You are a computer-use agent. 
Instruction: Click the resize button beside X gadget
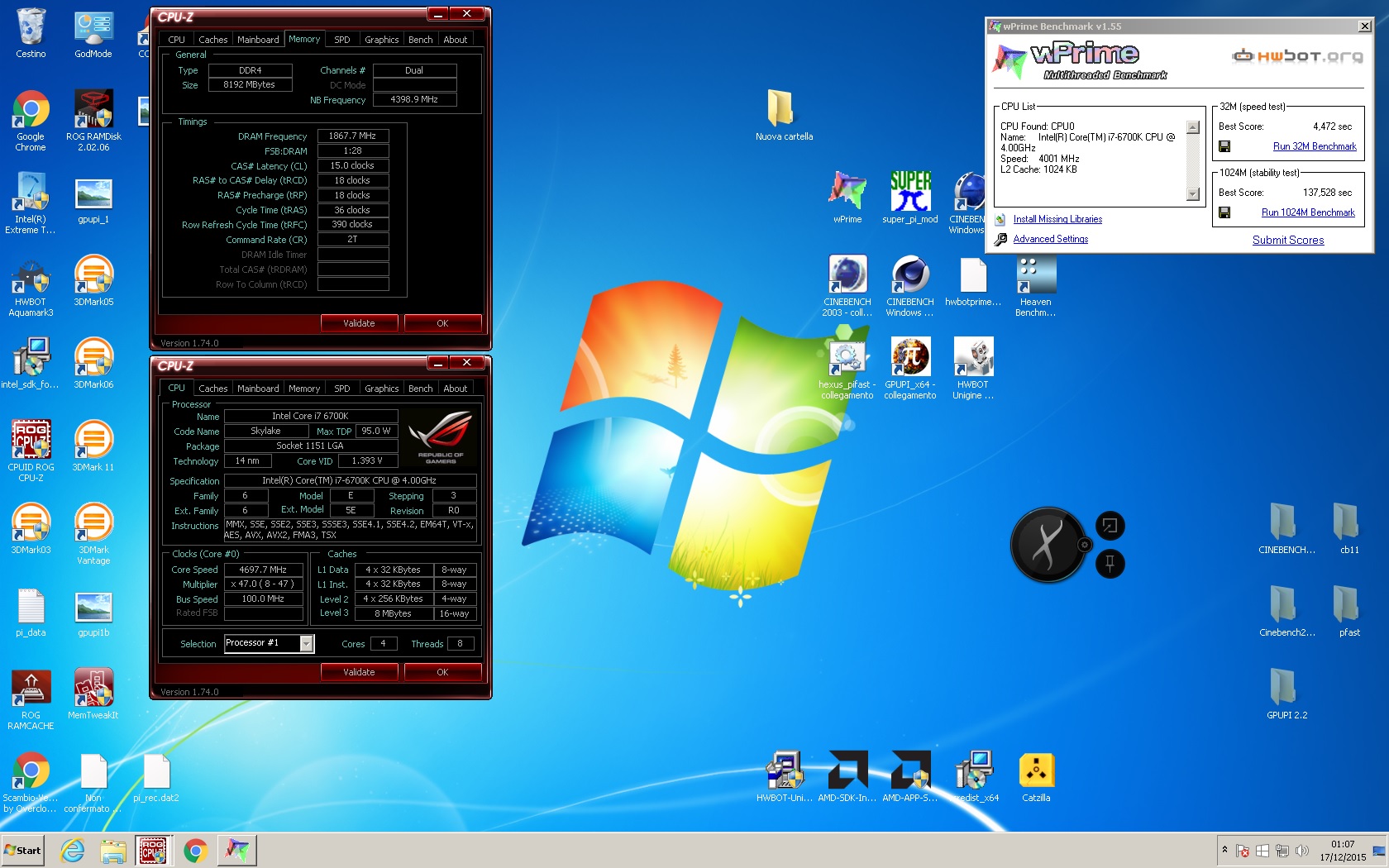click(1110, 526)
